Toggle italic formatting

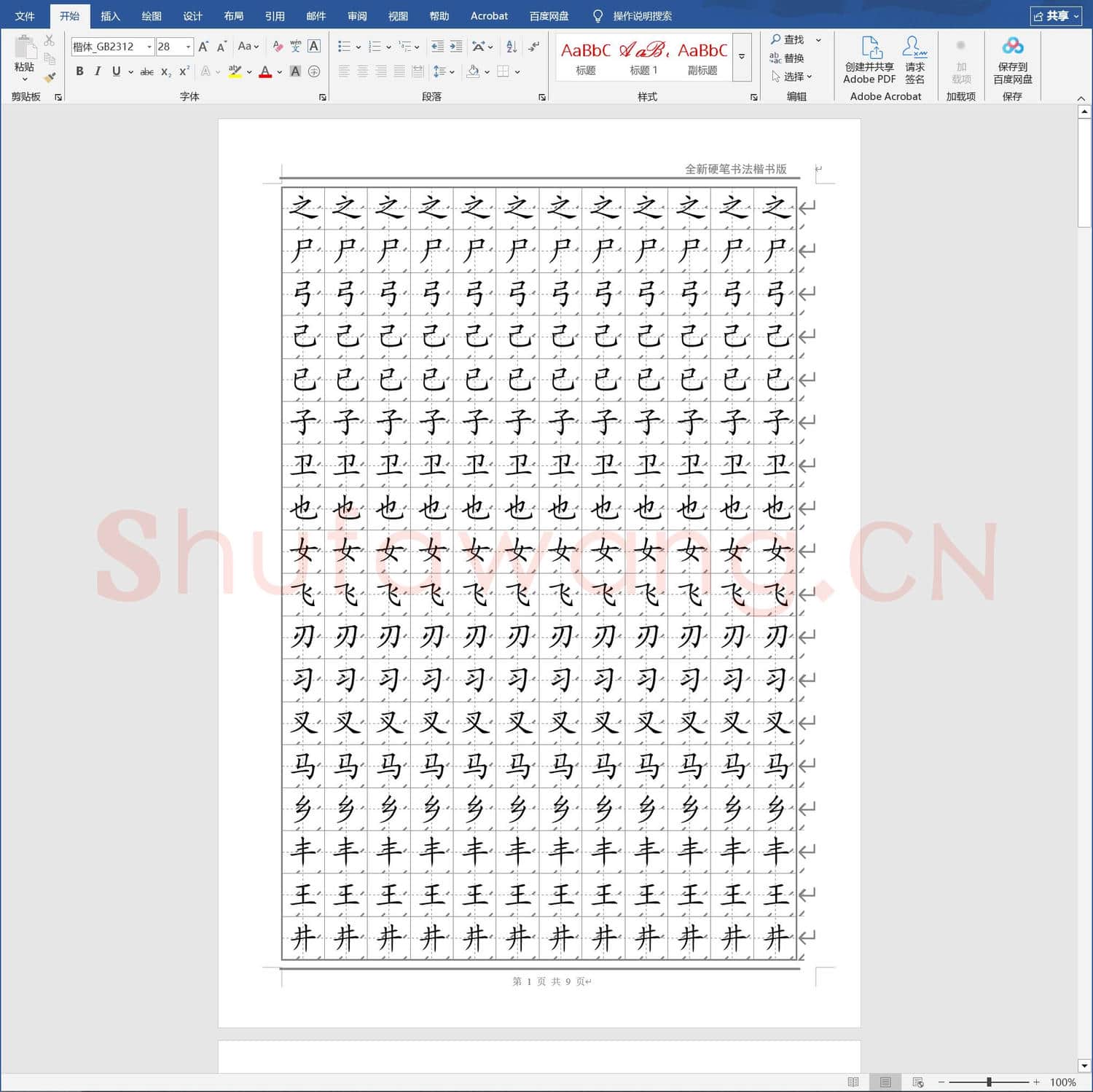tap(98, 71)
